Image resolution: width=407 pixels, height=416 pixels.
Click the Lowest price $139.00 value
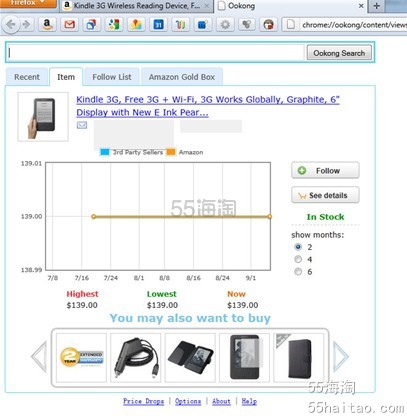tap(162, 305)
